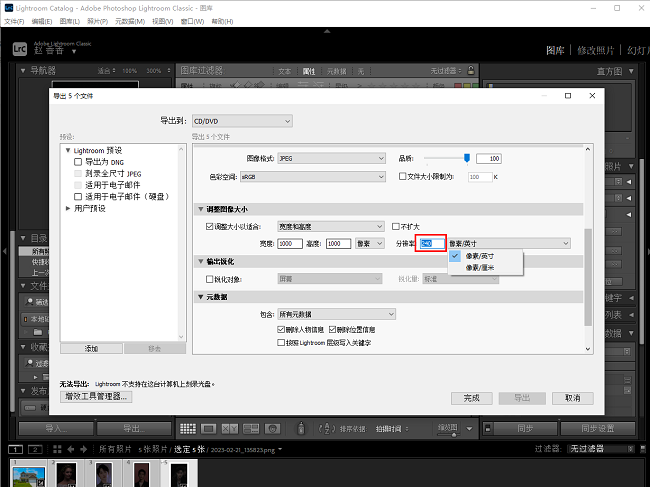Select grid view icon in toolbar
This screenshot has height=487, width=650.
click(x=187, y=428)
